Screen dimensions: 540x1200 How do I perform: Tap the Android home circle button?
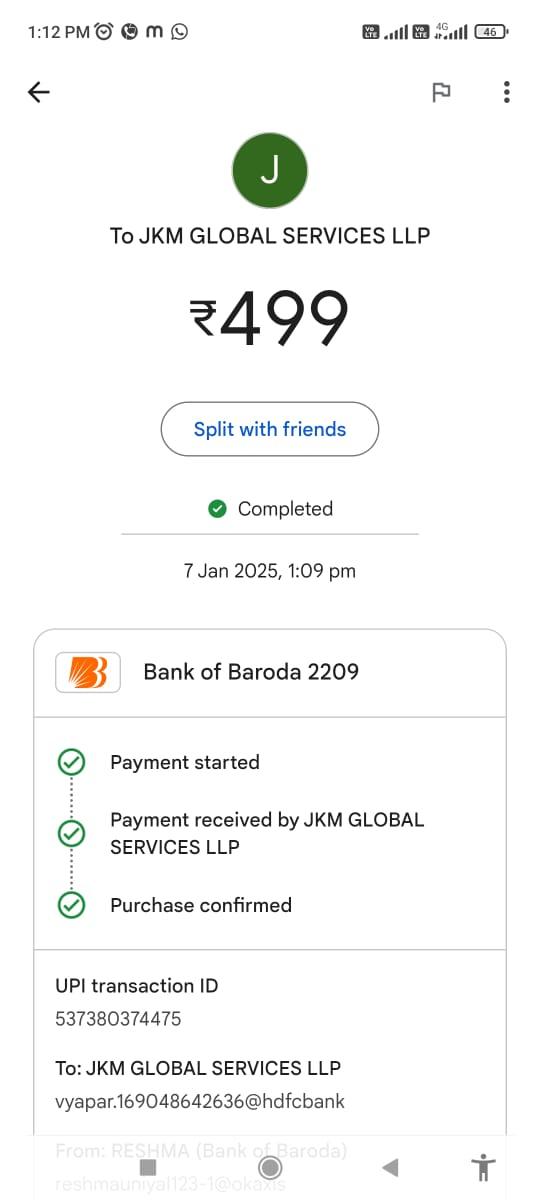(269, 1167)
